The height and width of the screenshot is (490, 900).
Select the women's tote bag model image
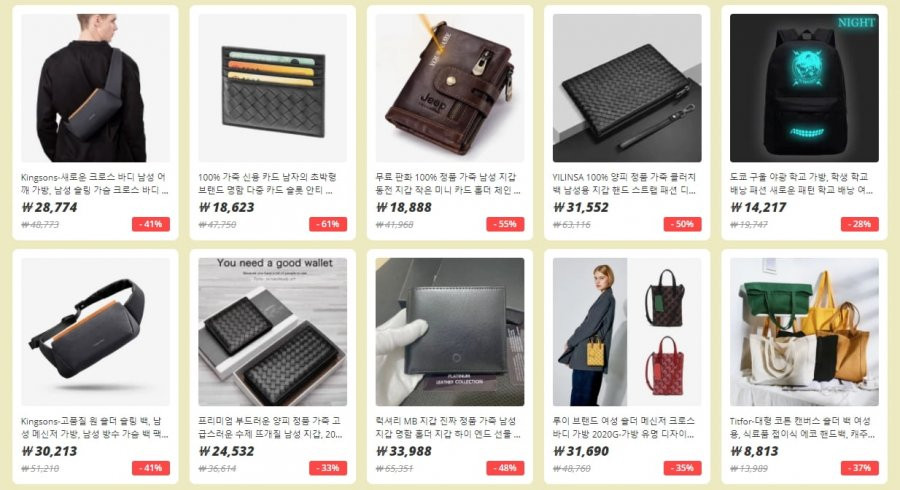[627, 332]
